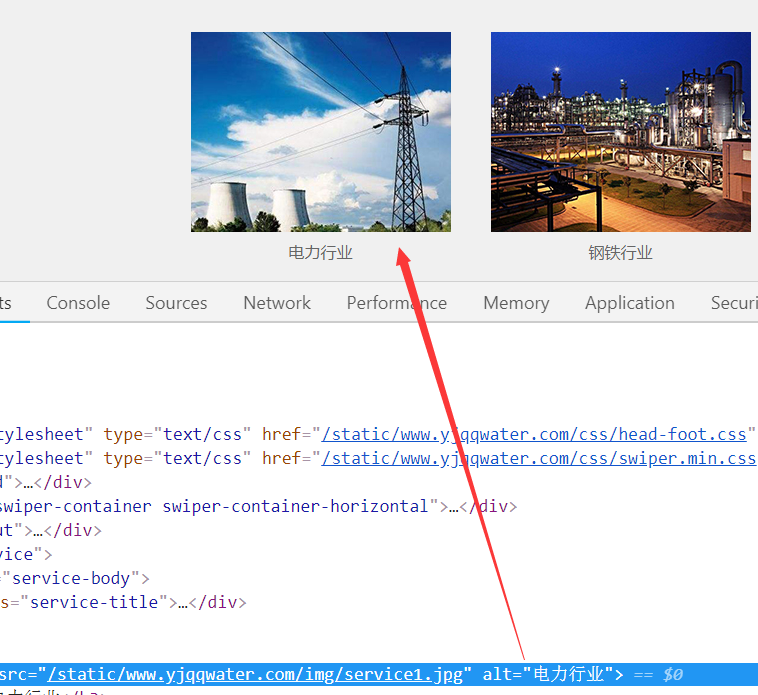Follow the service1.jpg image source link
The width and height of the screenshot is (758, 695).
255,674
